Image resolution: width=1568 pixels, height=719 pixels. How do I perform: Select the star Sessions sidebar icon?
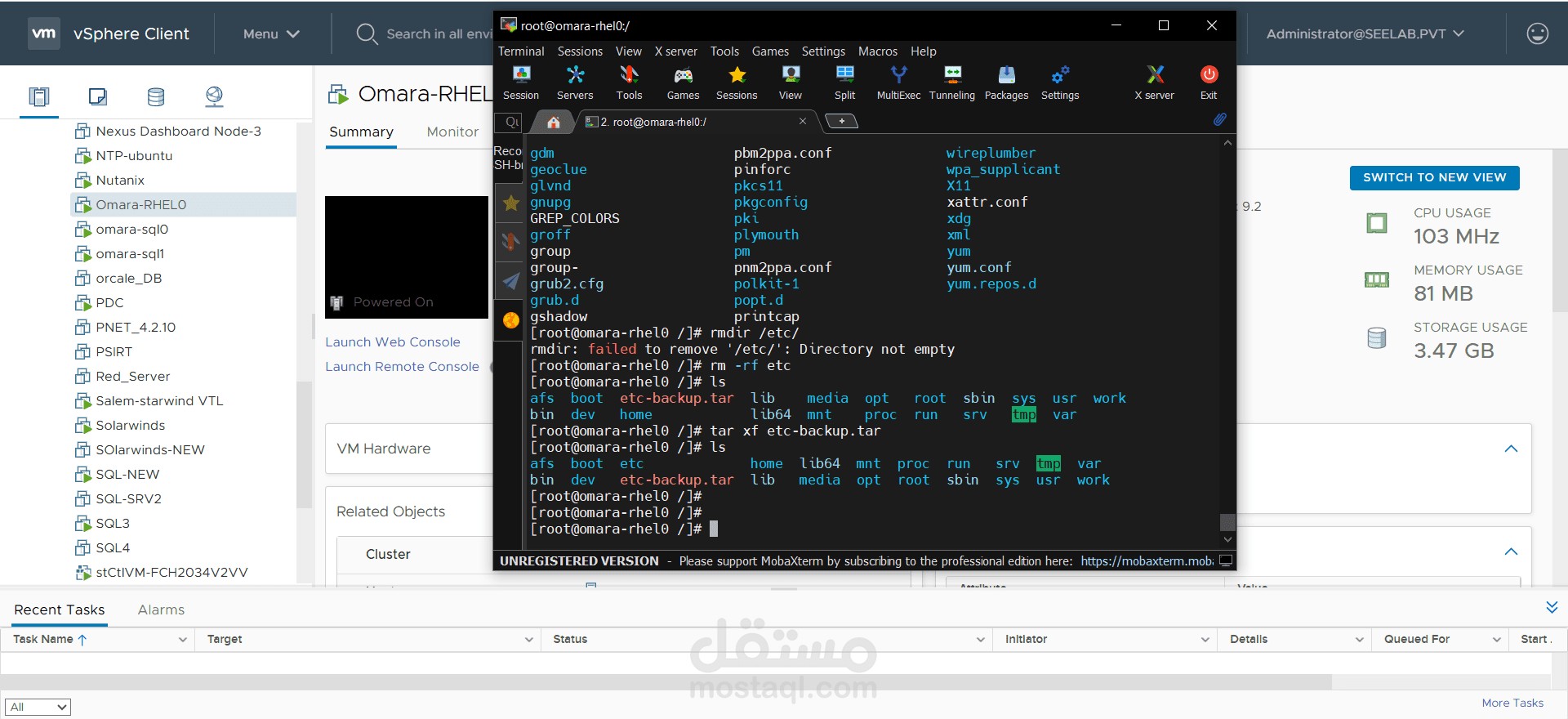[511, 203]
